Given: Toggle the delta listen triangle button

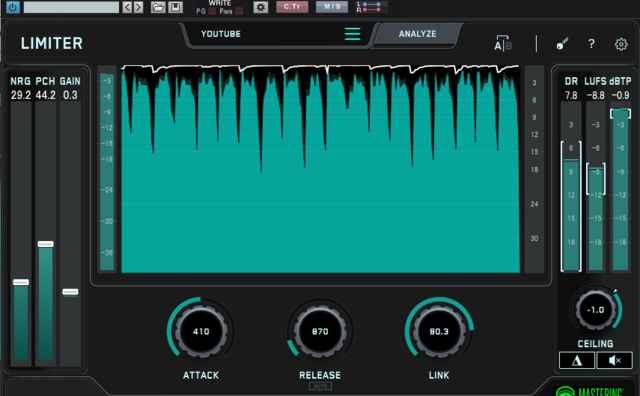Looking at the screenshot, I should coord(577,360).
